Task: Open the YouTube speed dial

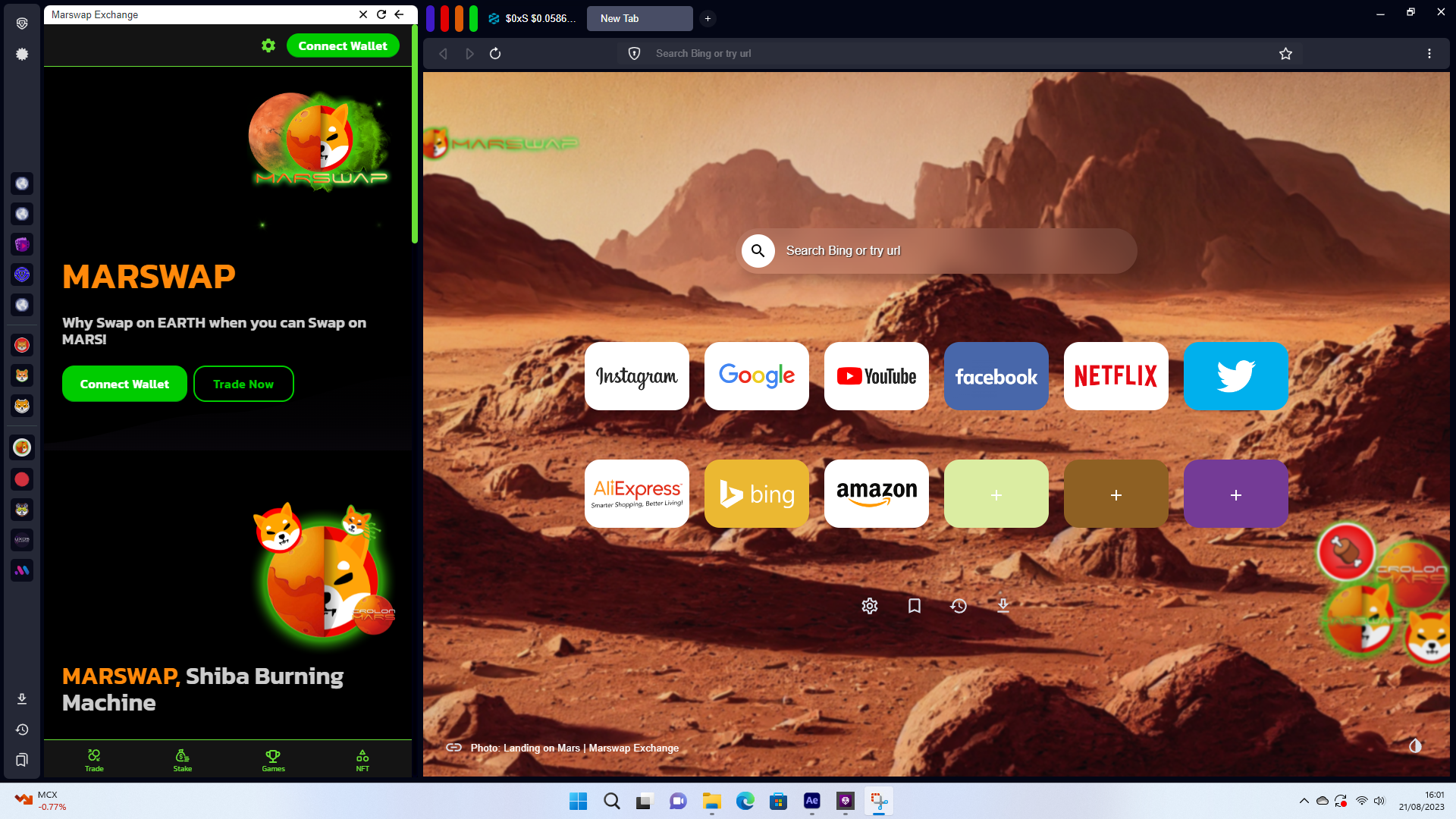Action: click(x=877, y=376)
